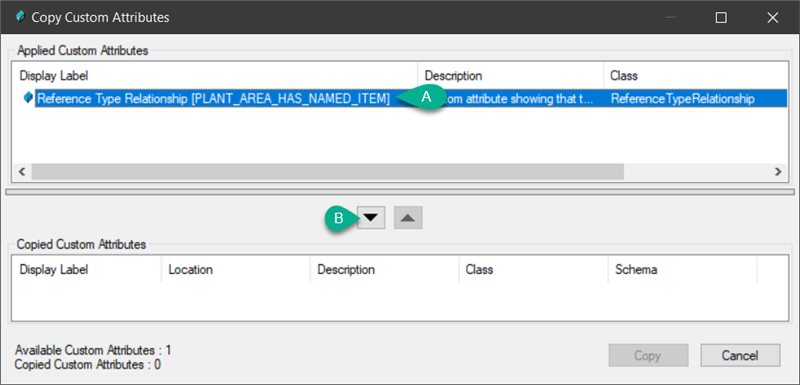Click the Copied Custom Attributes : 0 status text
The image size is (800, 385).
point(88,365)
